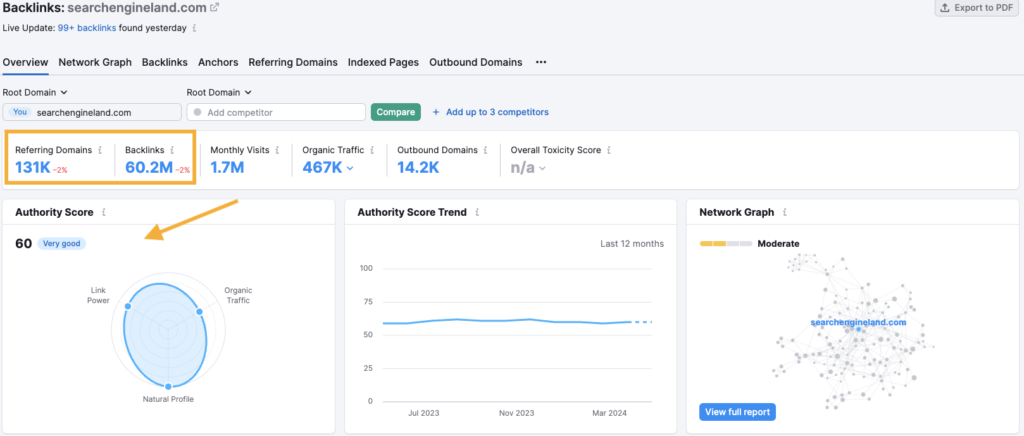Click info icon beside Overall Toxicity Score
Screen dimensions: 1024x436
(x=609, y=149)
